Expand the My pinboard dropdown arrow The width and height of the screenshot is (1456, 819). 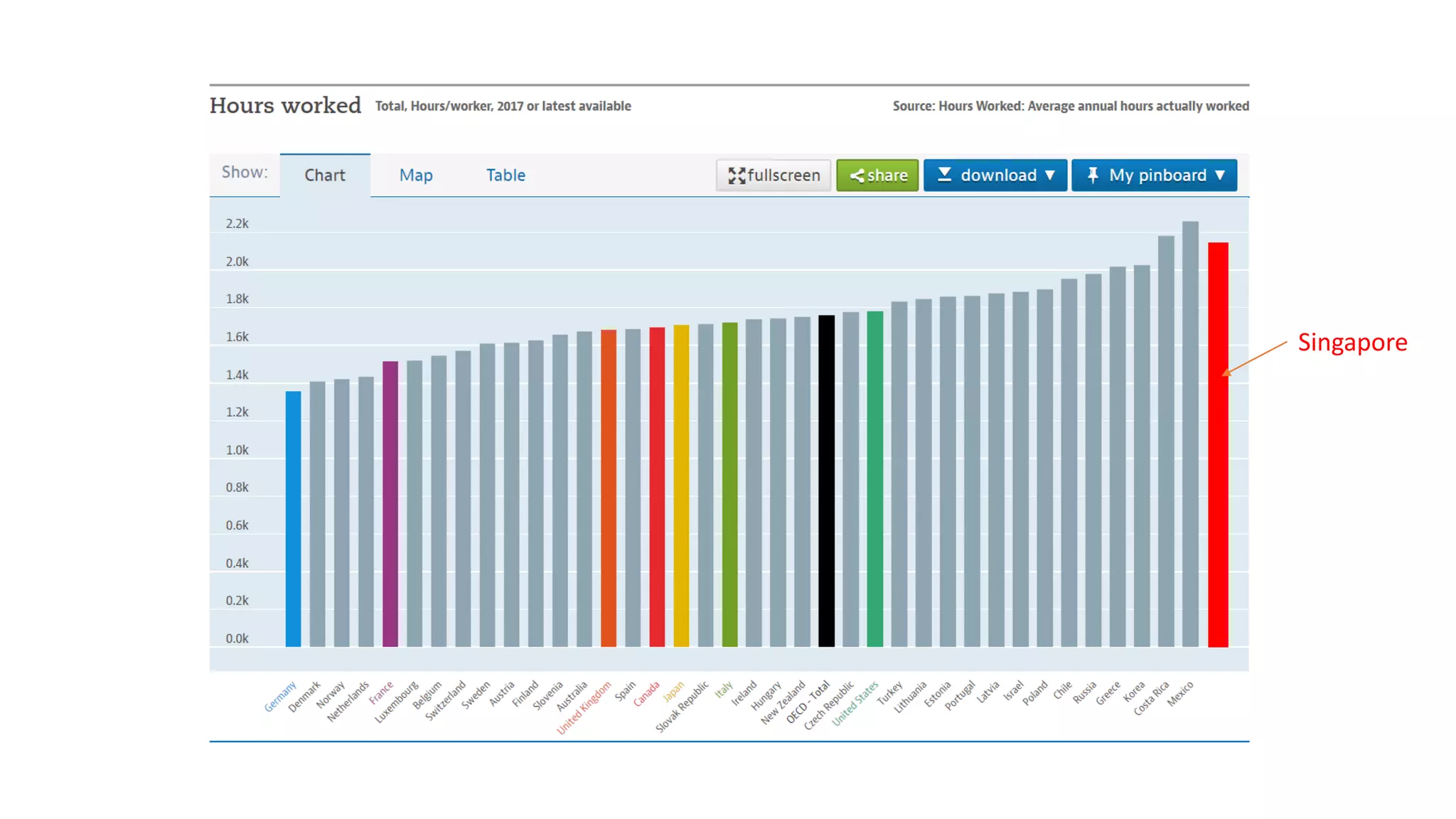(1220, 175)
